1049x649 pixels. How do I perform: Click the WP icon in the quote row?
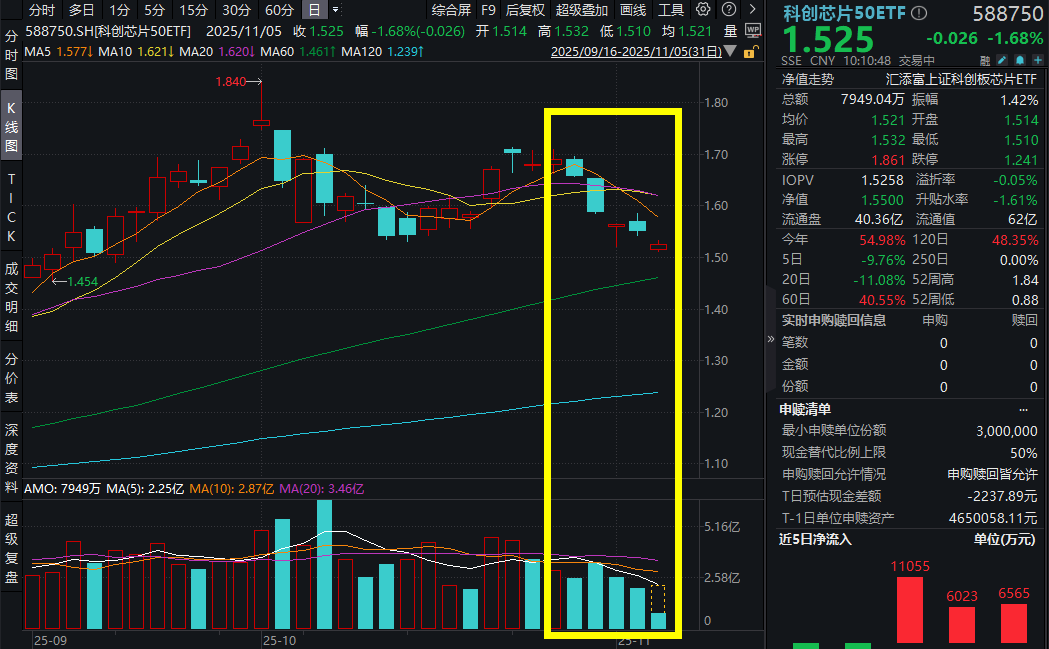coord(753,30)
